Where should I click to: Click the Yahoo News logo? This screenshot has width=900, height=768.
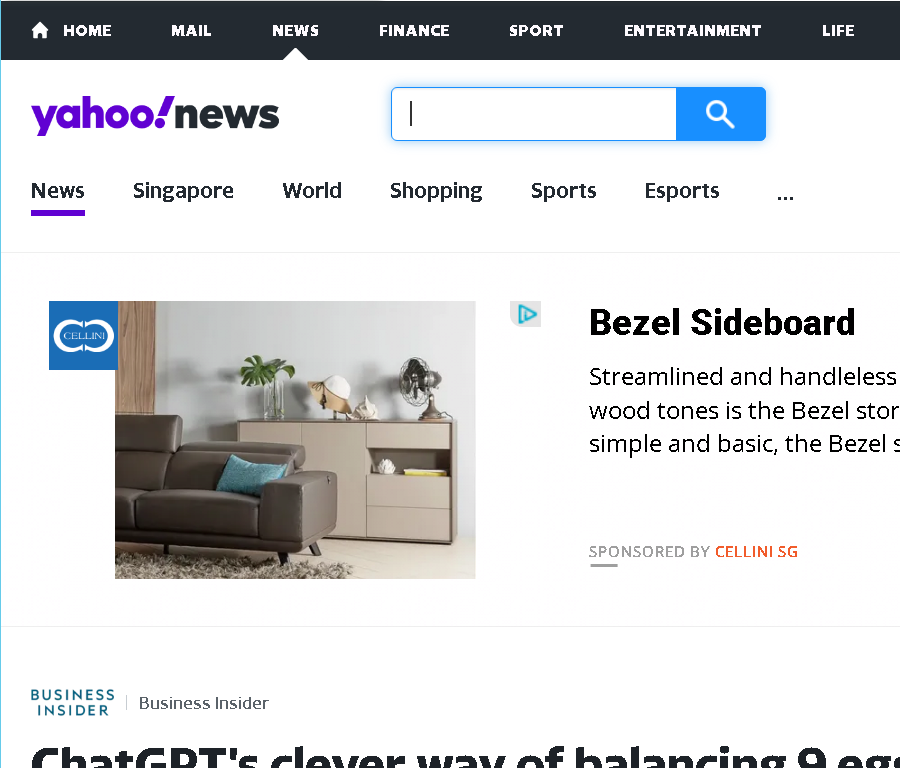tap(155, 115)
